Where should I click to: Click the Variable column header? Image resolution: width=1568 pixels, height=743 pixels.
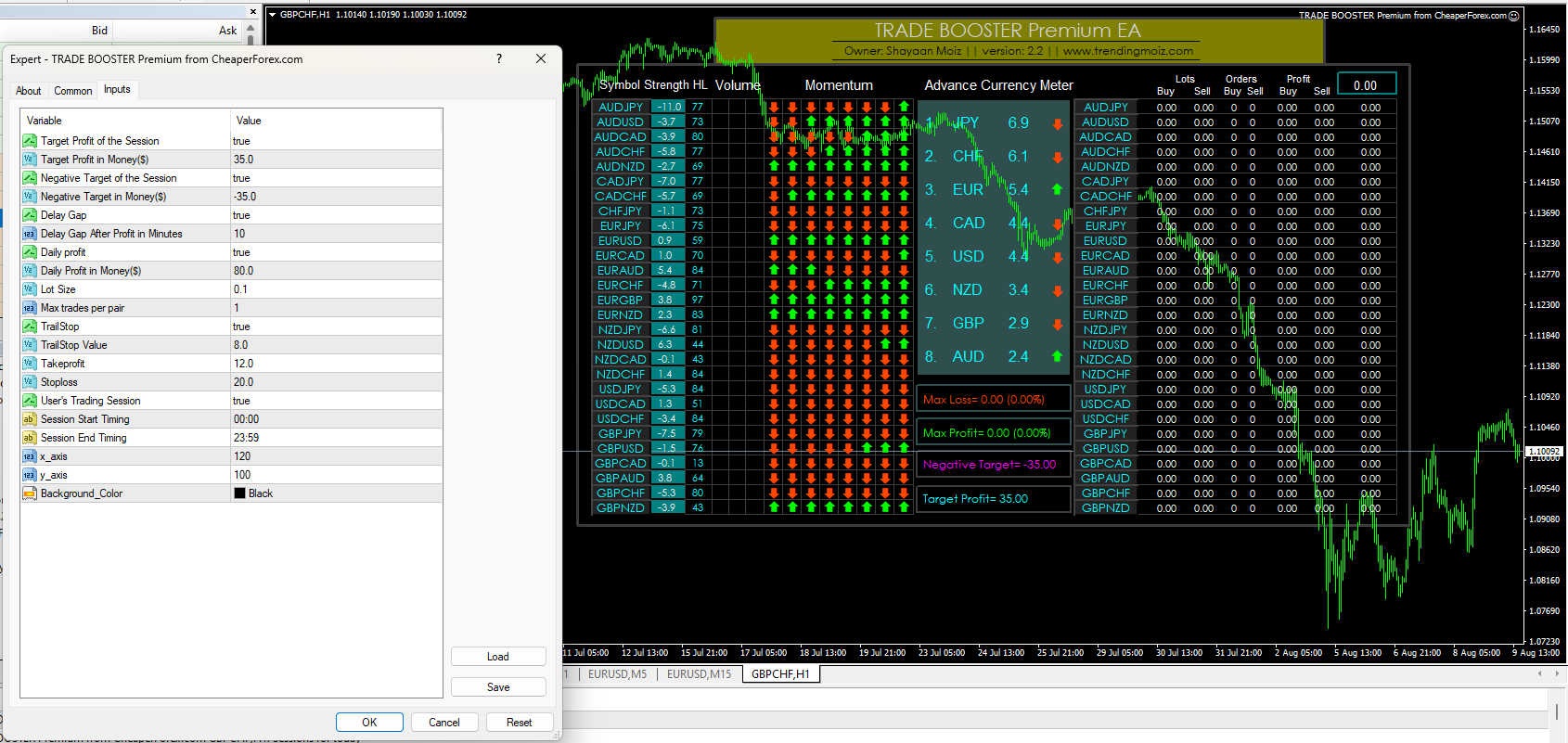(125, 121)
